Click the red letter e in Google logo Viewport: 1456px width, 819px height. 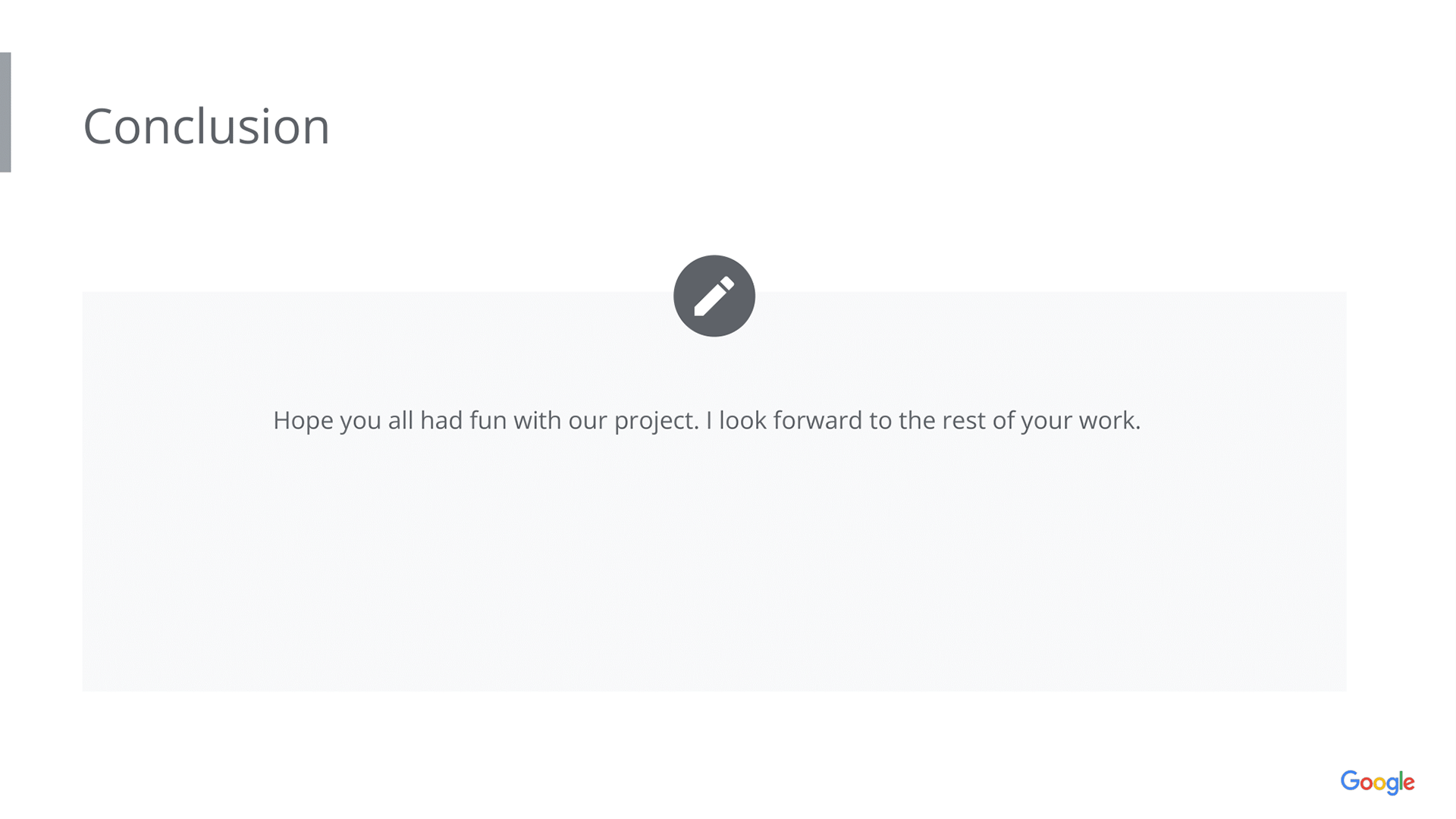tap(1408, 784)
